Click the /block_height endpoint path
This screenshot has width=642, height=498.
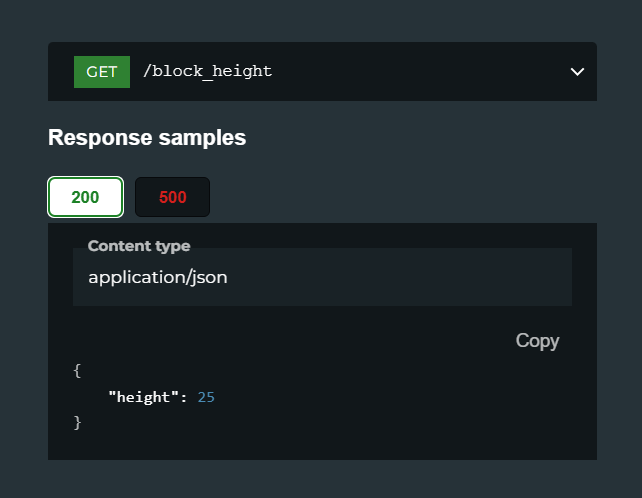tap(207, 71)
